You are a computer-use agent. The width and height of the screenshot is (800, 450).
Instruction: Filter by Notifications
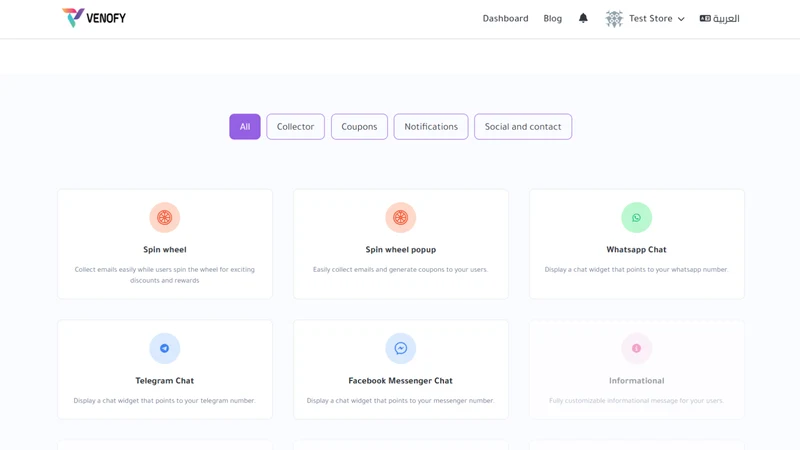(x=431, y=127)
